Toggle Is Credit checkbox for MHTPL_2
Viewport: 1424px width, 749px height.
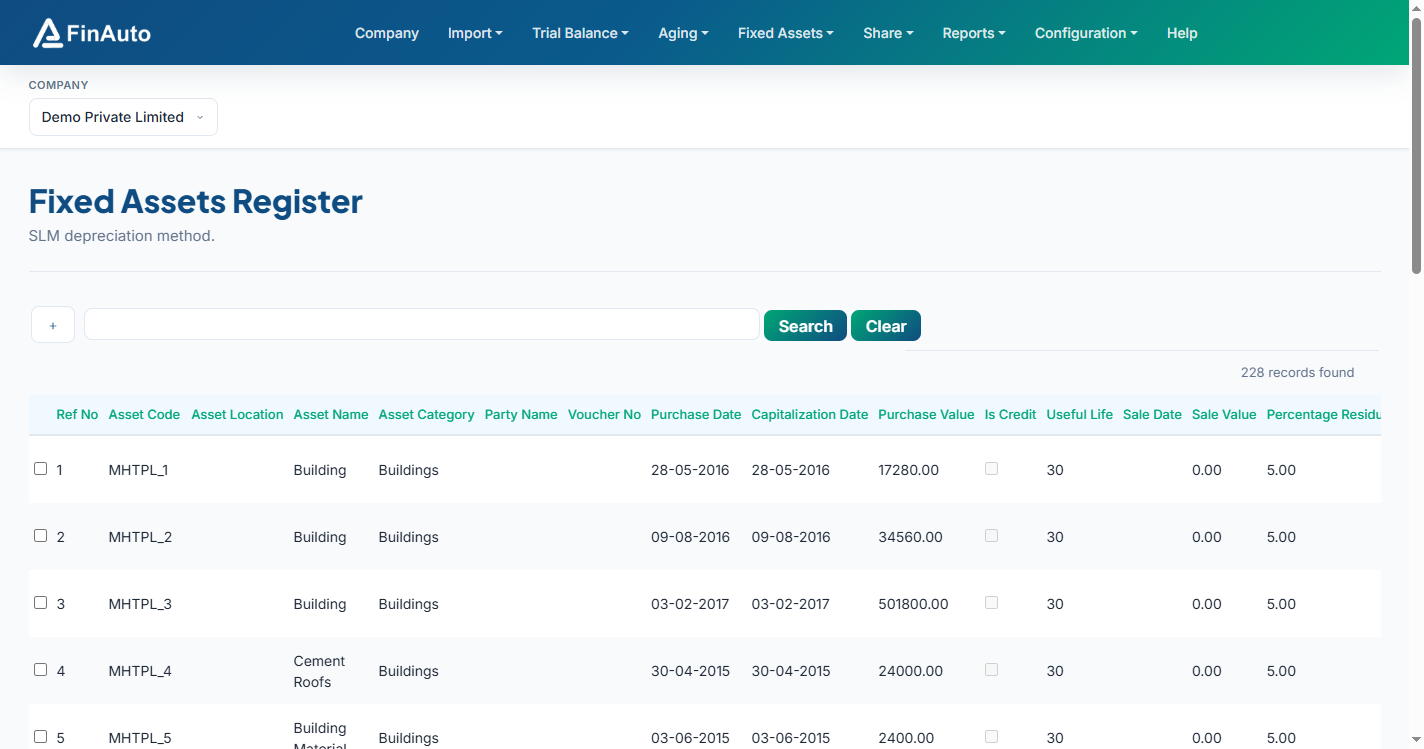pos(991,535)
